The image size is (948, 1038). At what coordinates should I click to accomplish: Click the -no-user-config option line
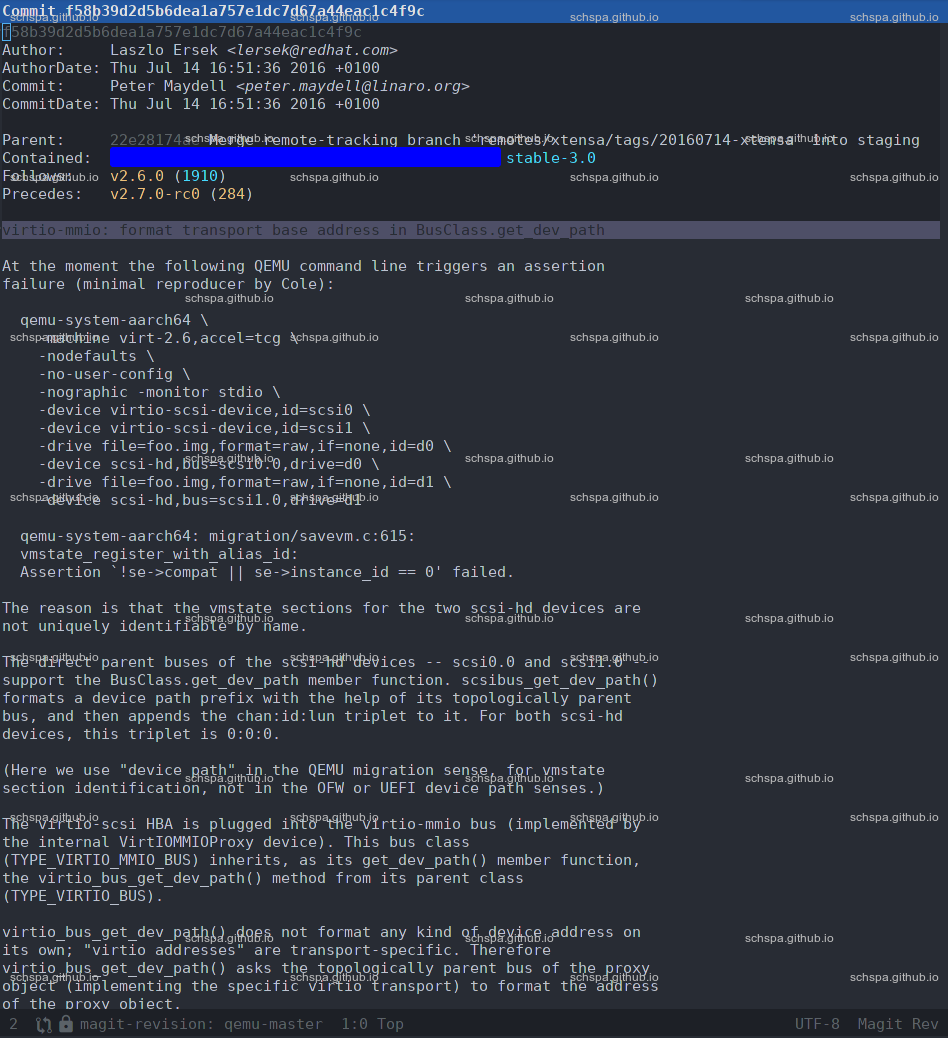coord(115,374)
